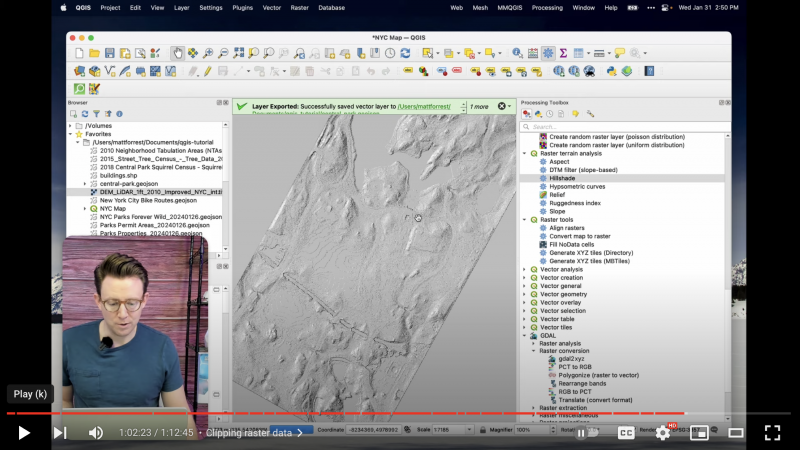Viewport: 800px width, 450px height.
Task: Open the Python console icon
Action: 611,71
